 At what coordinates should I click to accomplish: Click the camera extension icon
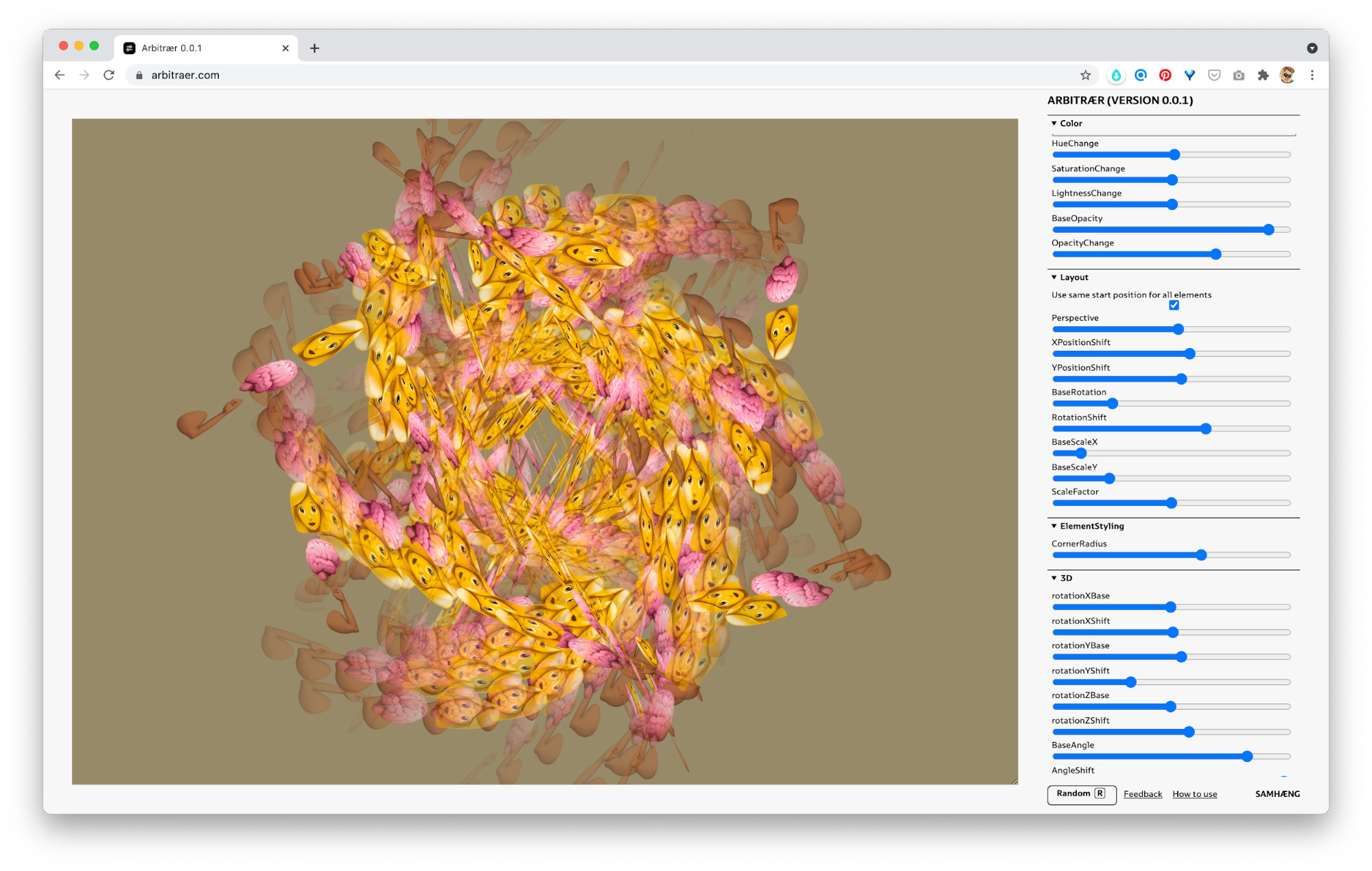[1238, 76]
